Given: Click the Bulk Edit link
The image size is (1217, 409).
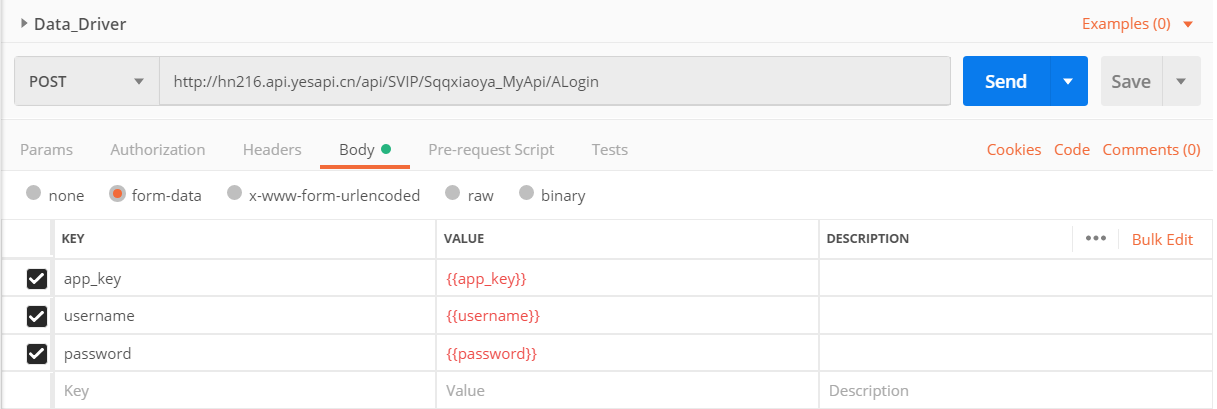Looking at the screenshot, I should pos(1162,239).
